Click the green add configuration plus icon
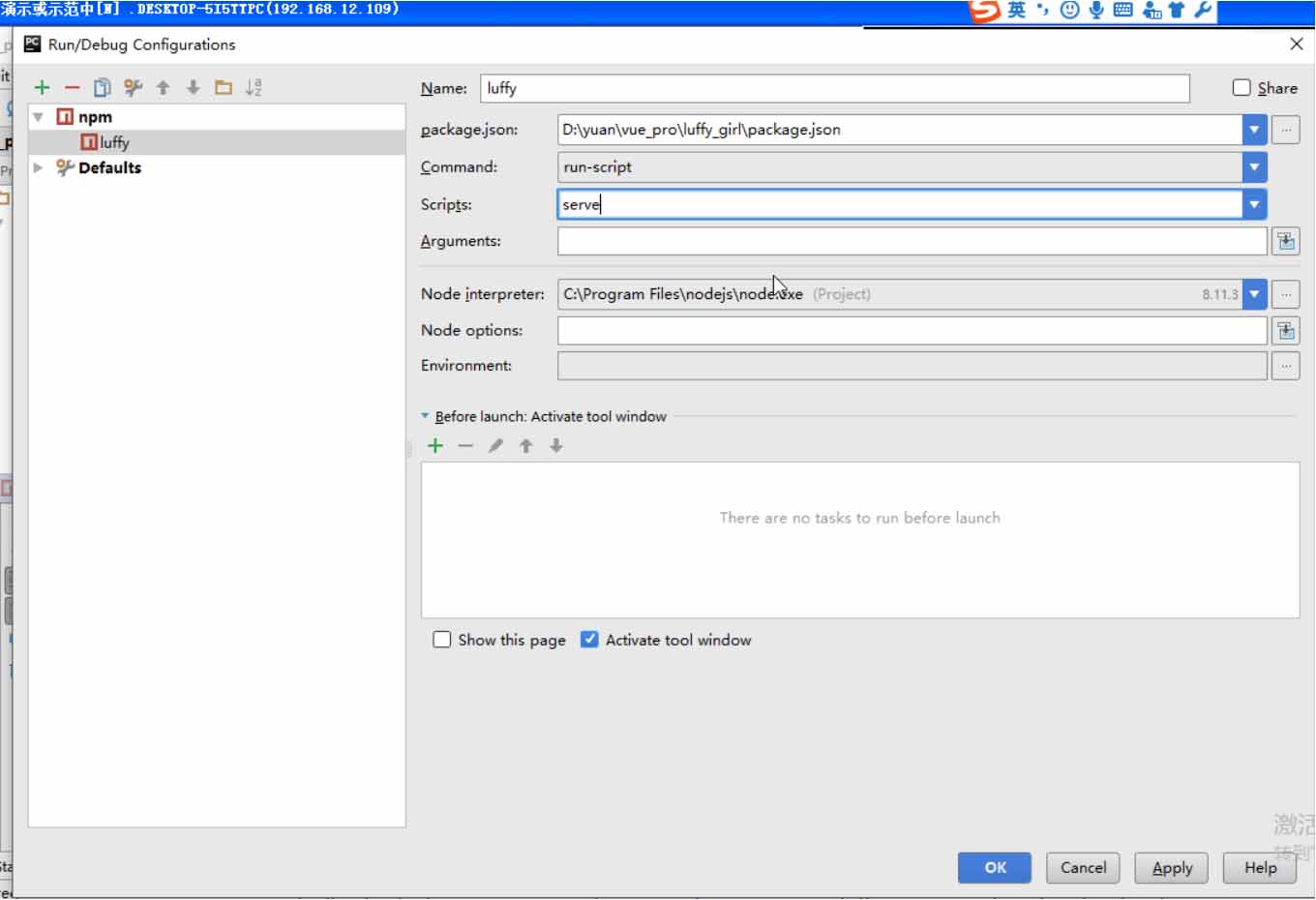 click(x=42, y=88)
